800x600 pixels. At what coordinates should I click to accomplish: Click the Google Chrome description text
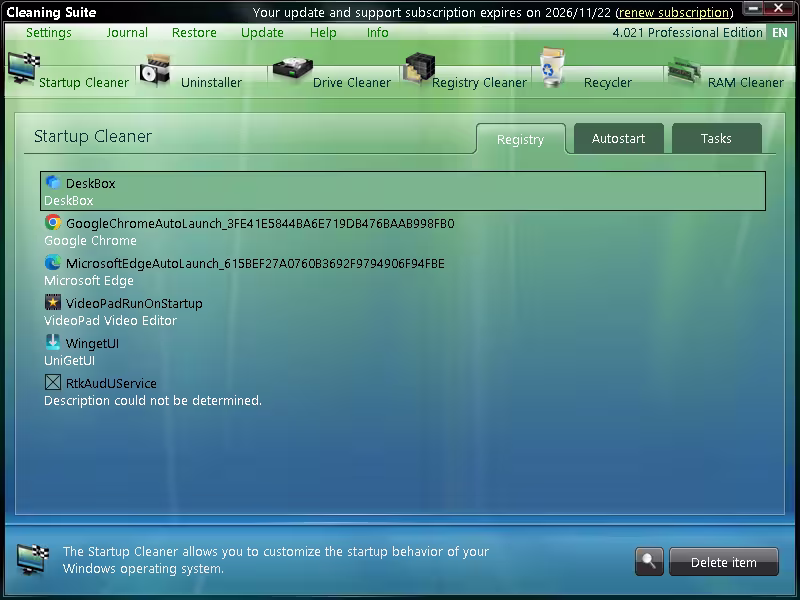point(90,240)
